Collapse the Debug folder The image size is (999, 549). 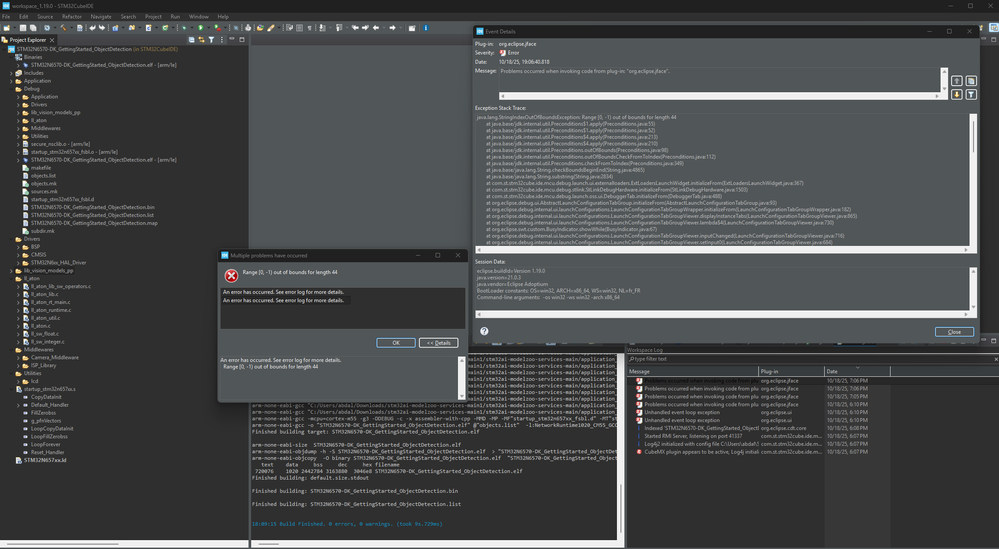coord(11,89)
